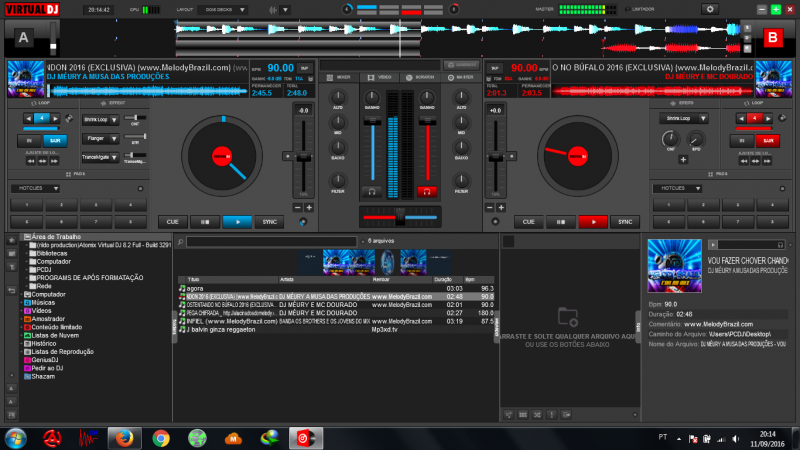Click the left deck pitch plus button
The image size is (800, 450).
309,208
